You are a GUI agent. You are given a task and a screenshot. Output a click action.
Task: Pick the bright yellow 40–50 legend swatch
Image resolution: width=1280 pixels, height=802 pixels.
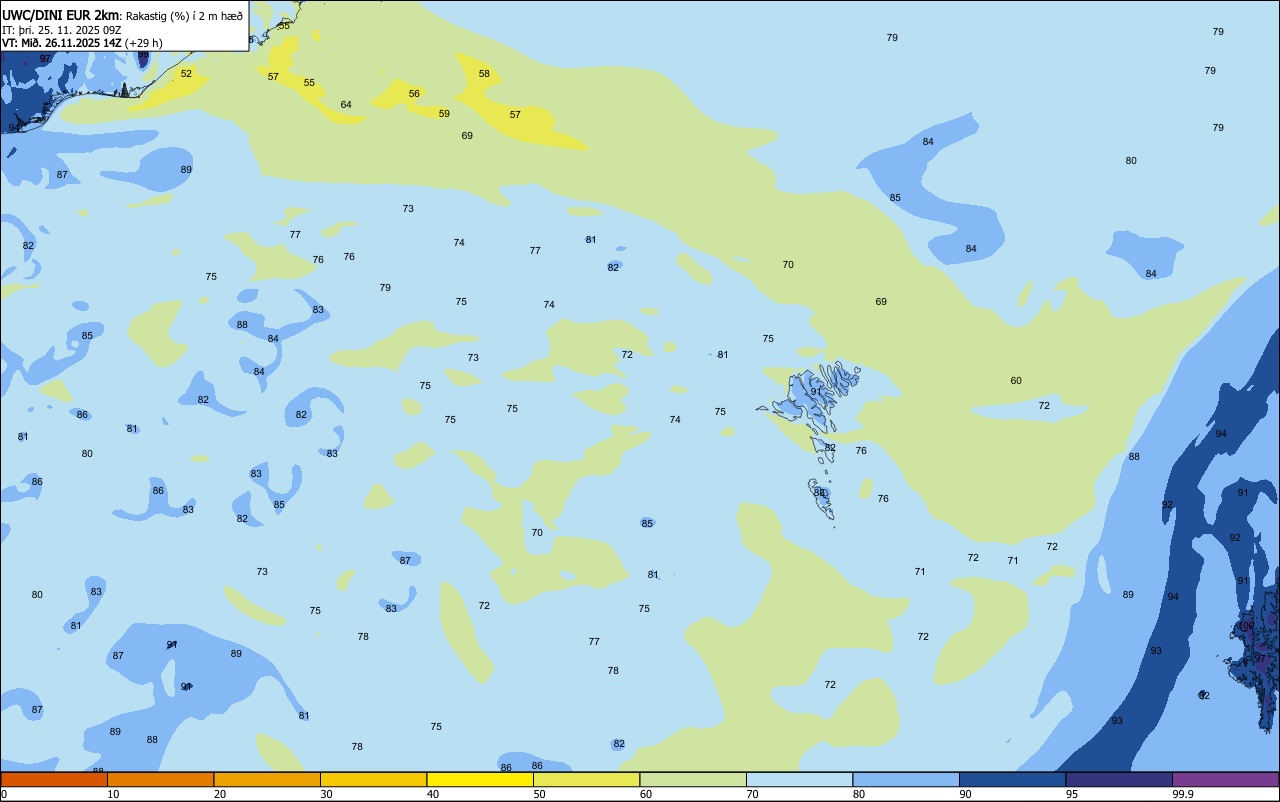point(480,779)
